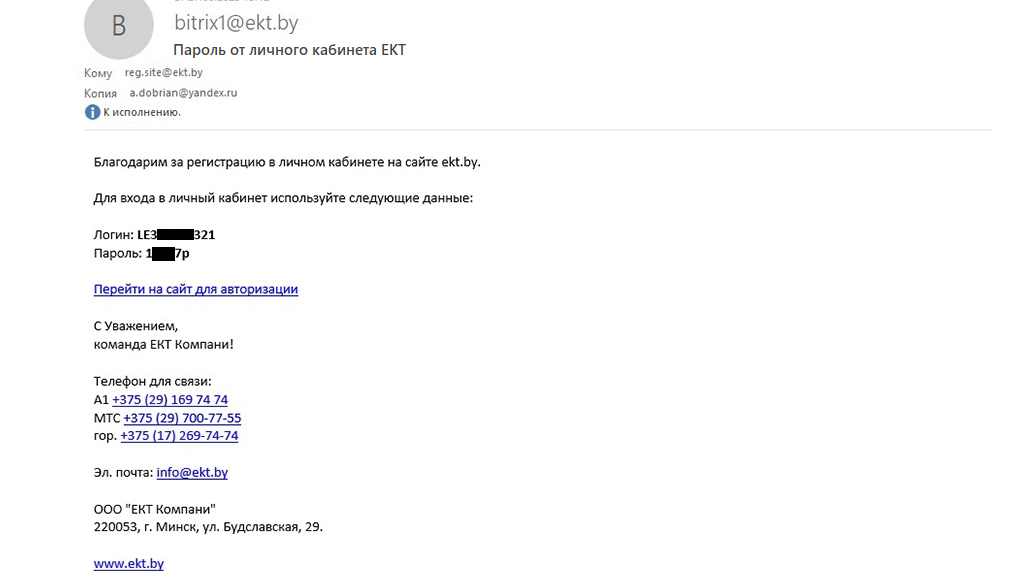The height and width of the screenshot is (575, 1024).
Task: Click the Кому label
Action: tap(98, 73)
